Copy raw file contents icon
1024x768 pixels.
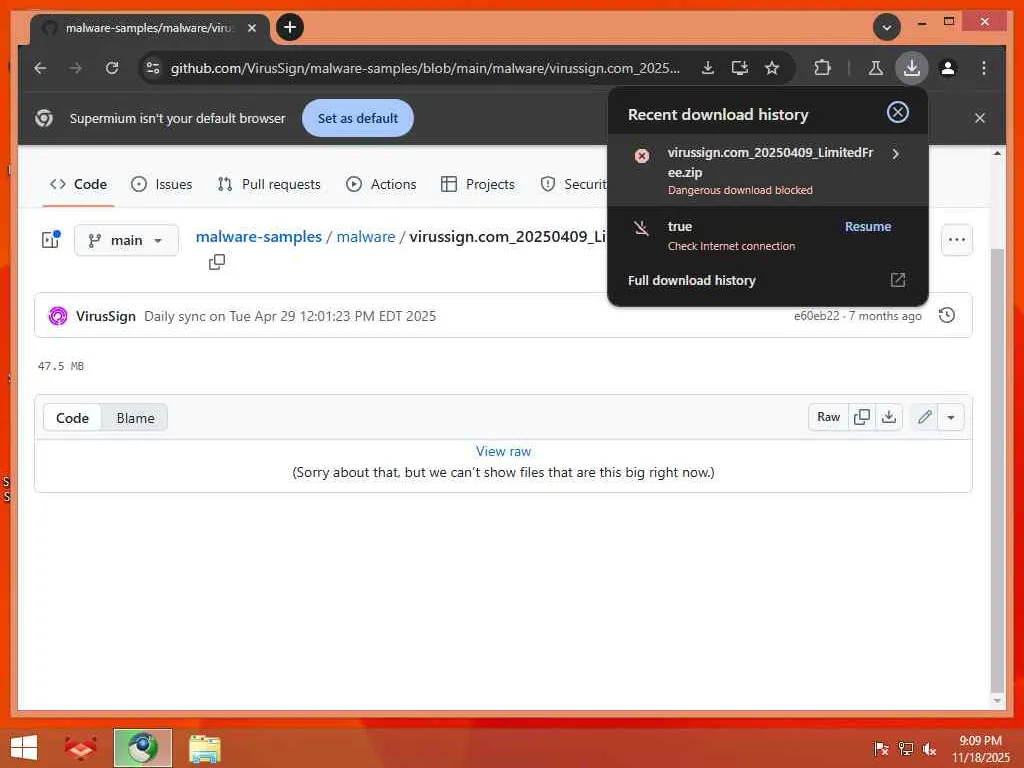(861, 417)
